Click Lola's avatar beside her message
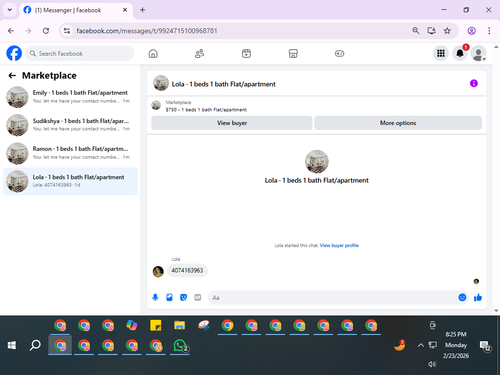Viewport: 500px width, 375px height. tap(158, 271)
